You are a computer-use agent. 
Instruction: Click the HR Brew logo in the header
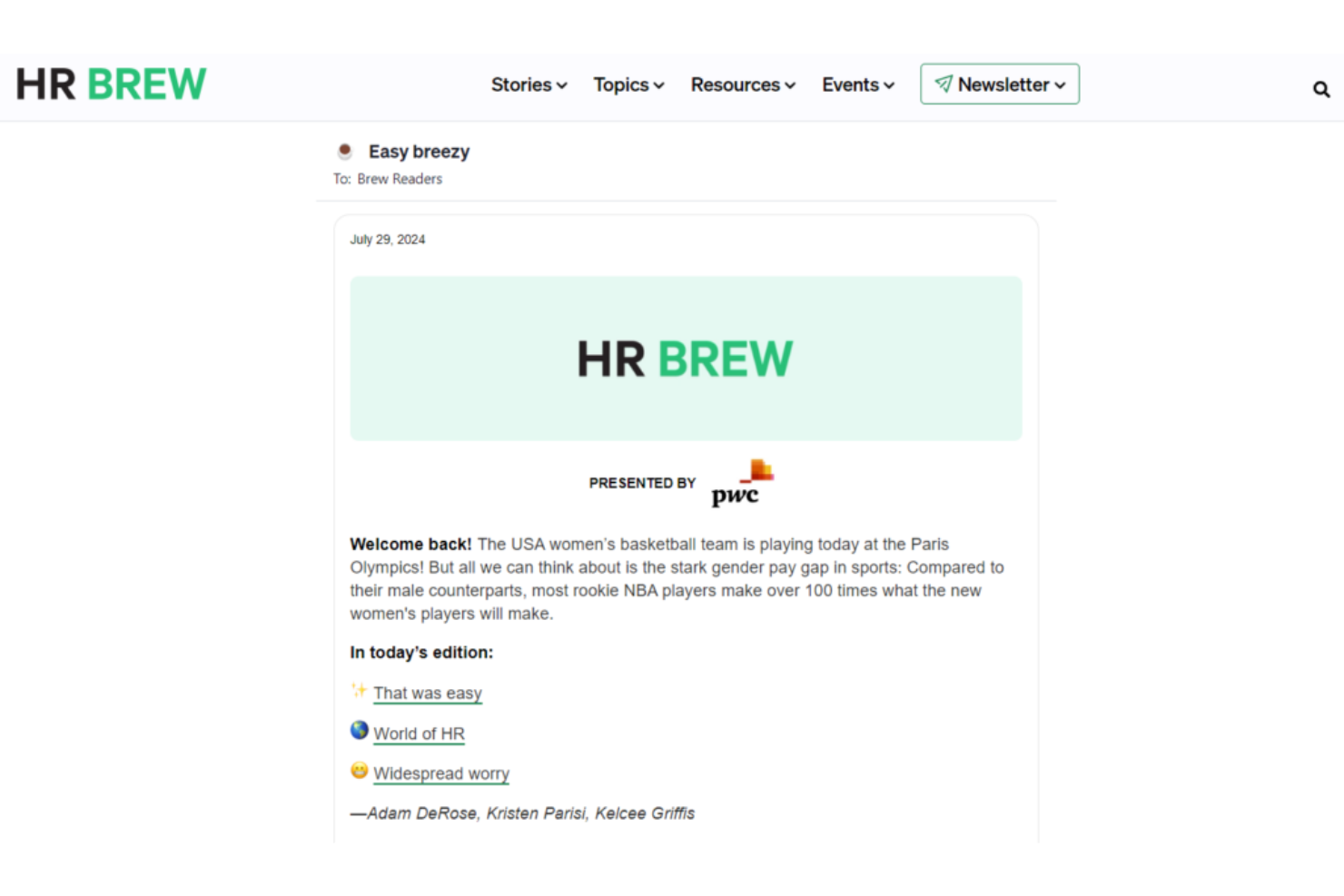(x=111, y=84)
